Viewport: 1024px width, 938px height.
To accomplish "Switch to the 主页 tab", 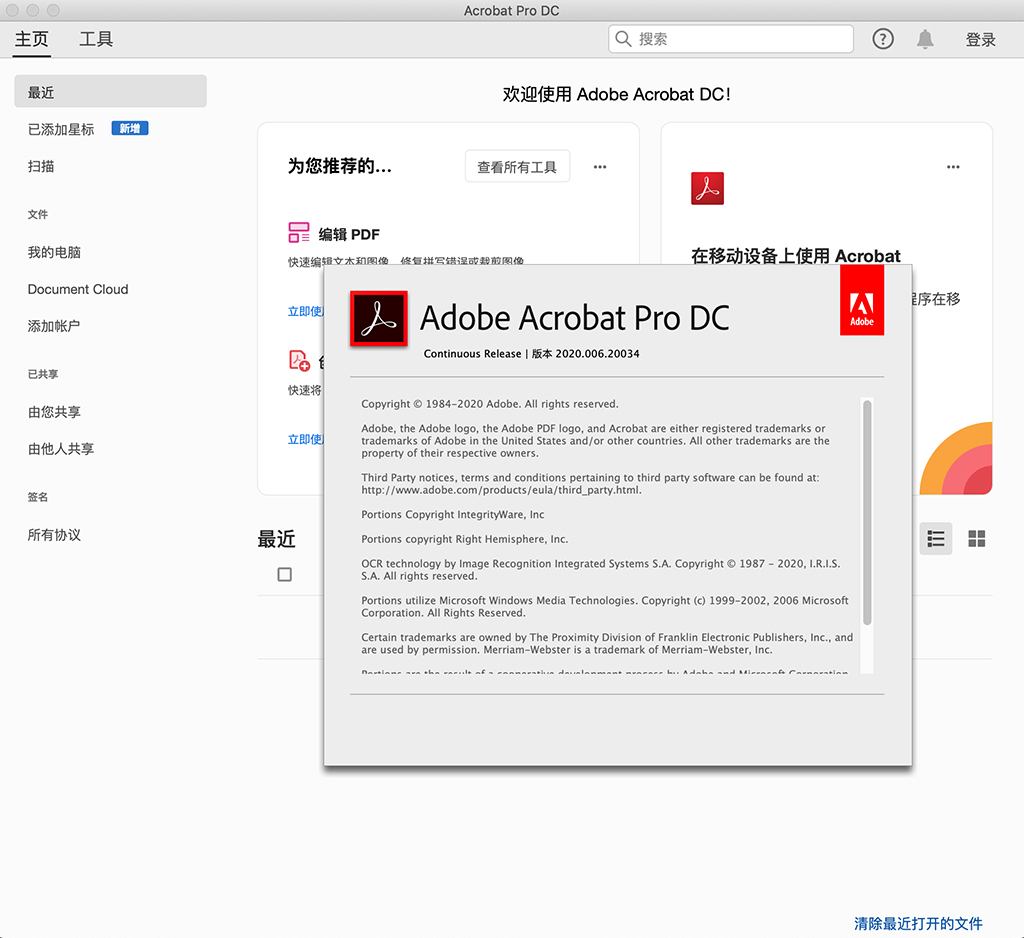I will pyautogui.click(x=31, y=39).
